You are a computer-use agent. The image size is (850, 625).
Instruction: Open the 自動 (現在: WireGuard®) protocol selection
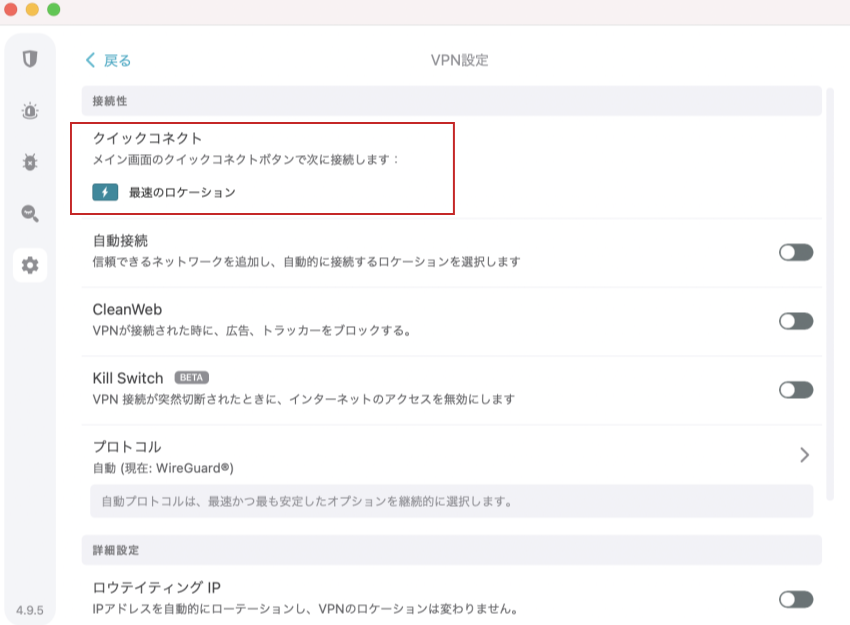tap(163, 468)
